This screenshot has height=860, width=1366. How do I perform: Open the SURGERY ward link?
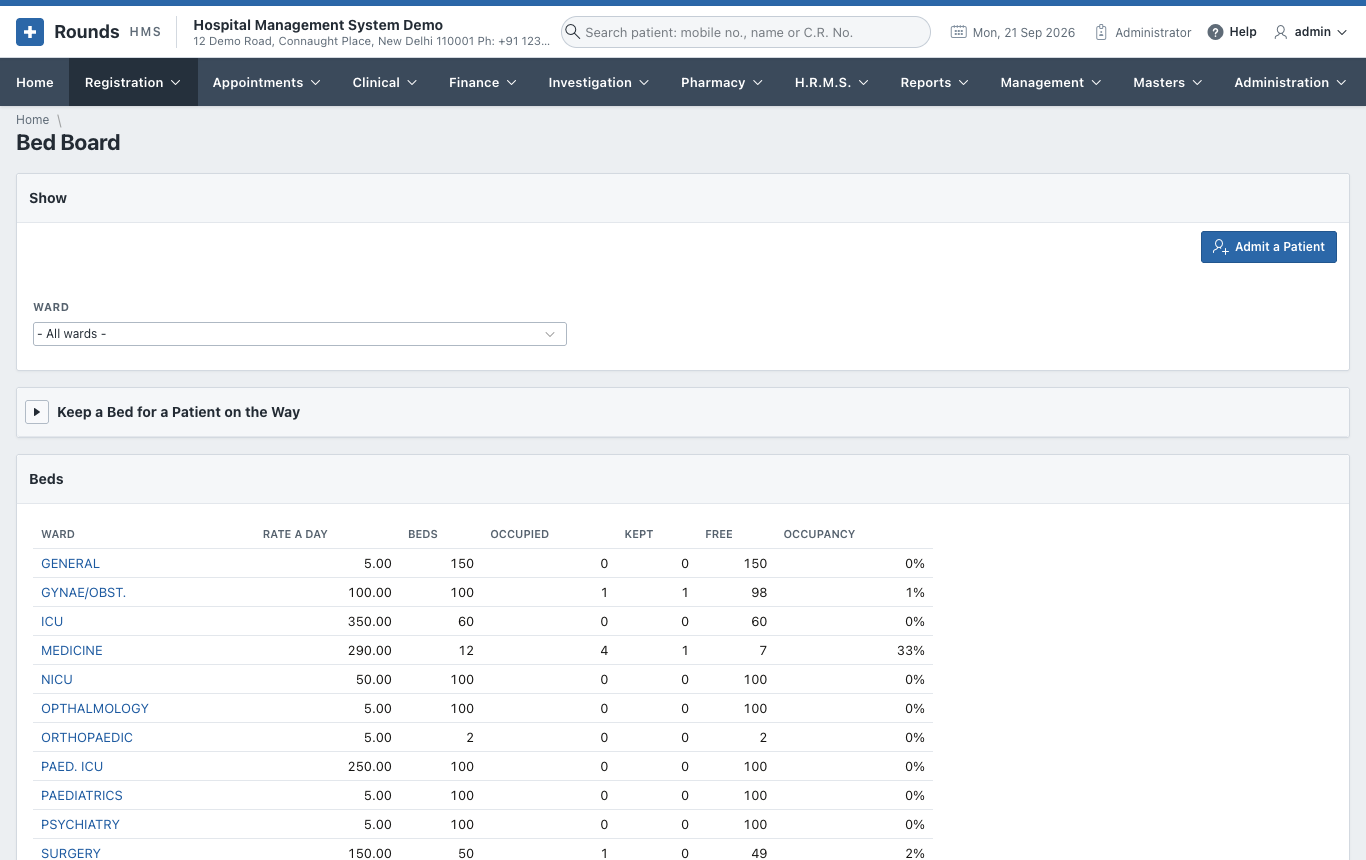point(71,853)
